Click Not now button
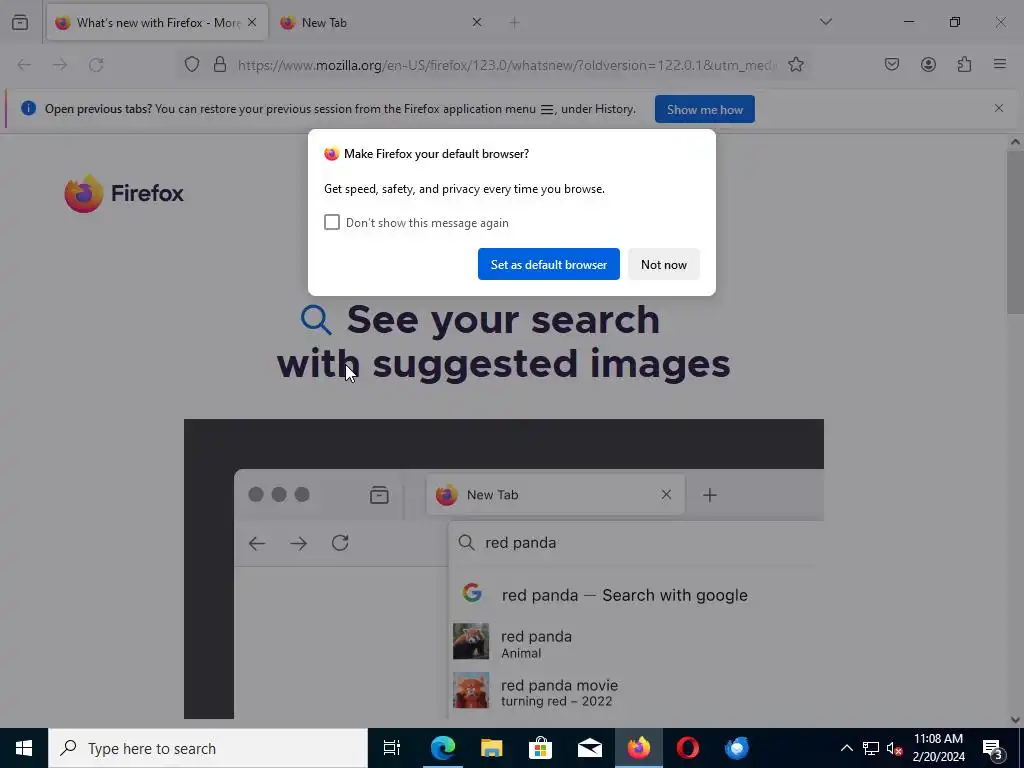1024x768 pixels. click(664, 264)
